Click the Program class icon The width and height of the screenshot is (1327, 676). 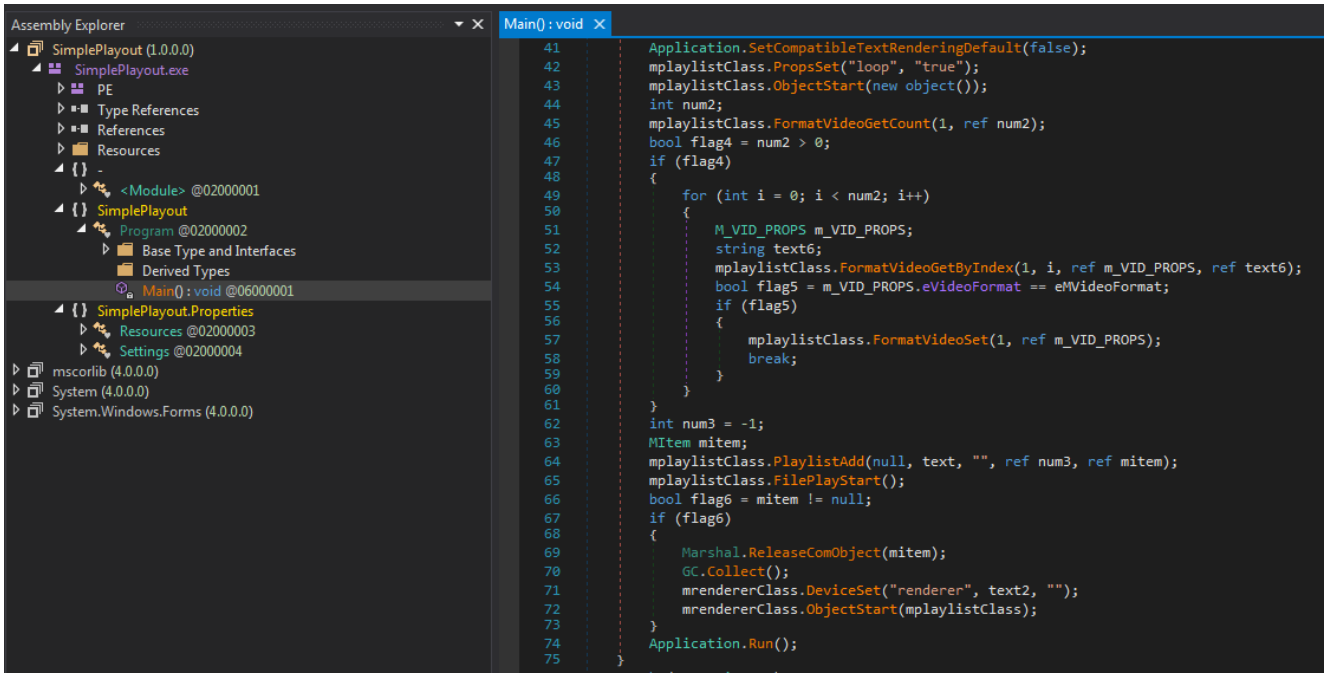tap(102, 230)
